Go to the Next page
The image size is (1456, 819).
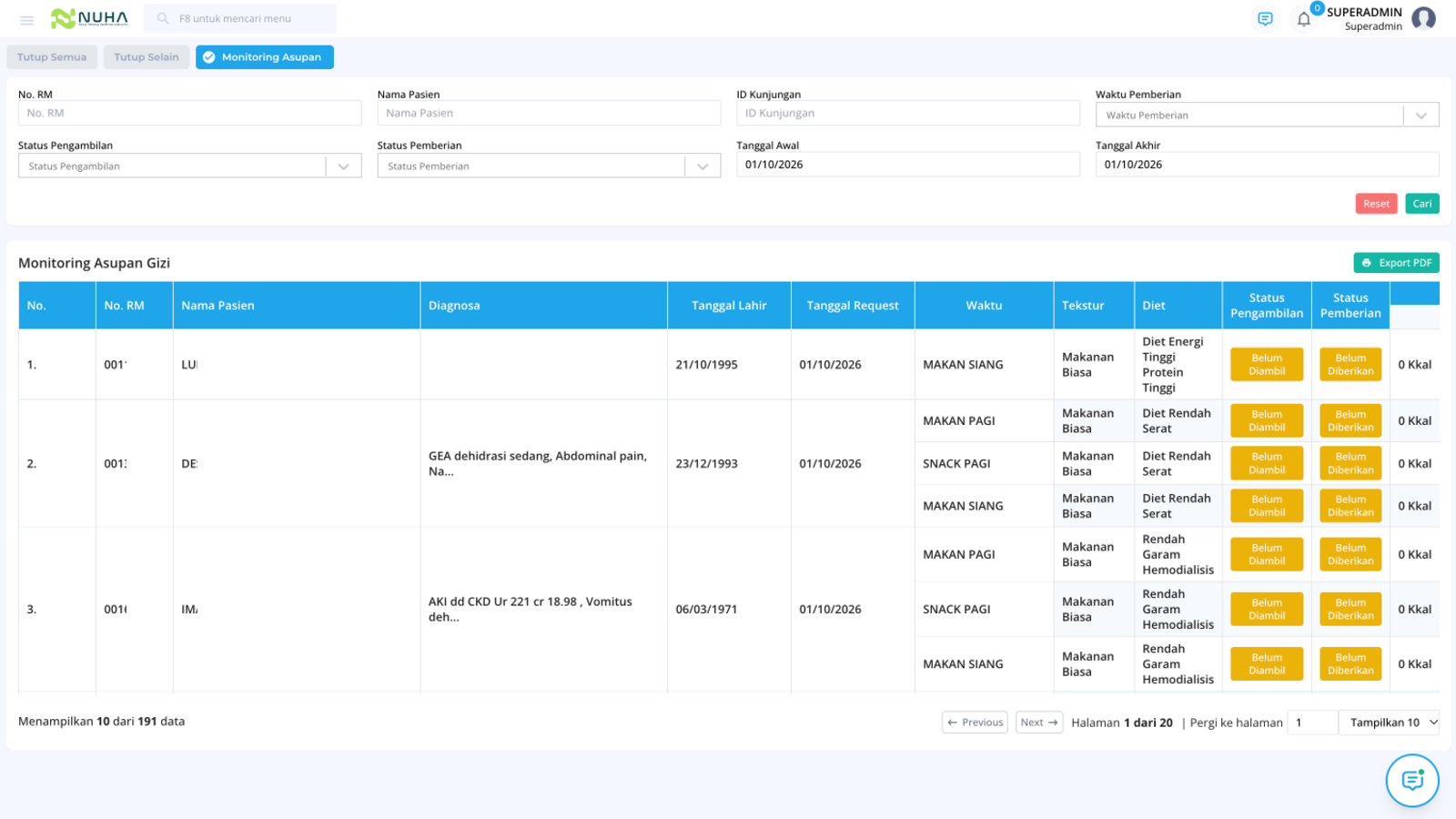tap(1039, 723)
